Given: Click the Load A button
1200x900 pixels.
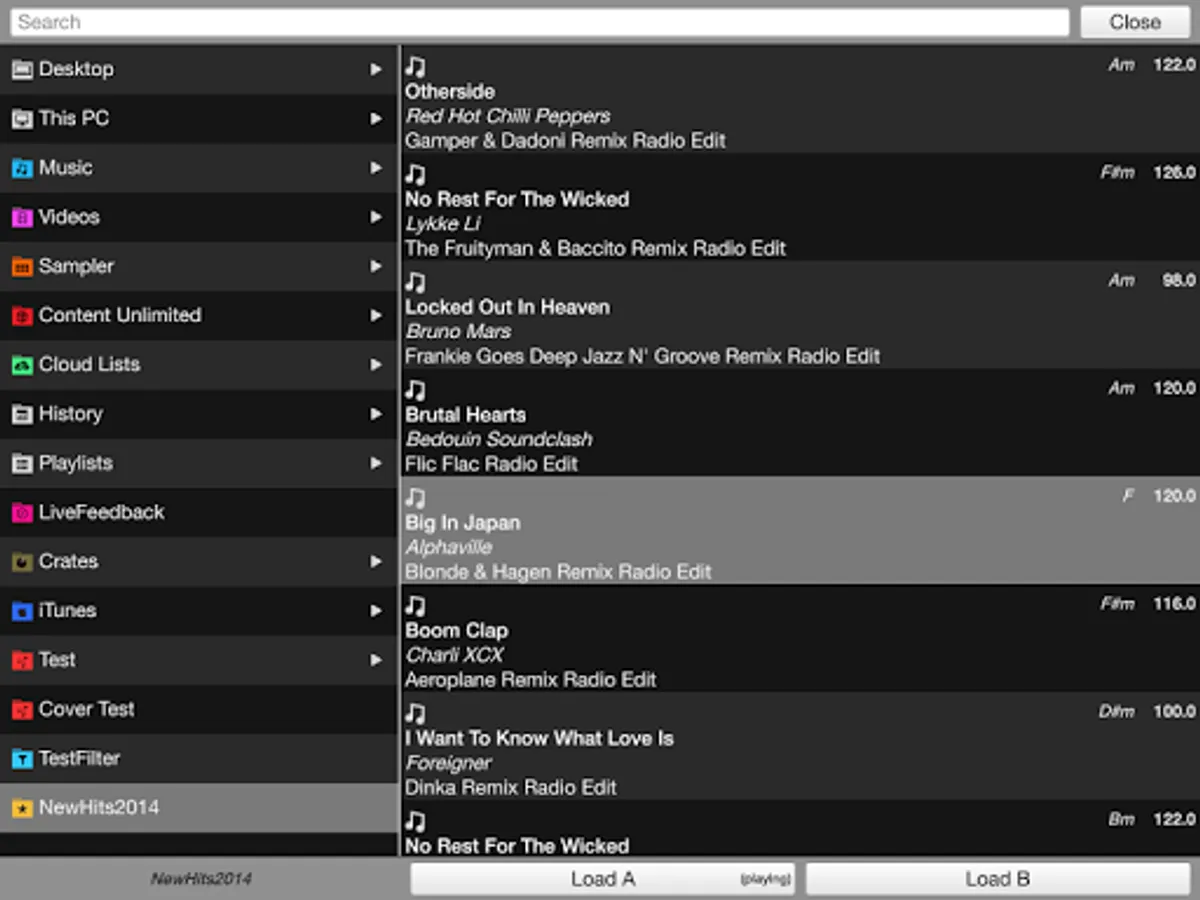Looking at the screenshot, I should coord(603,879).
